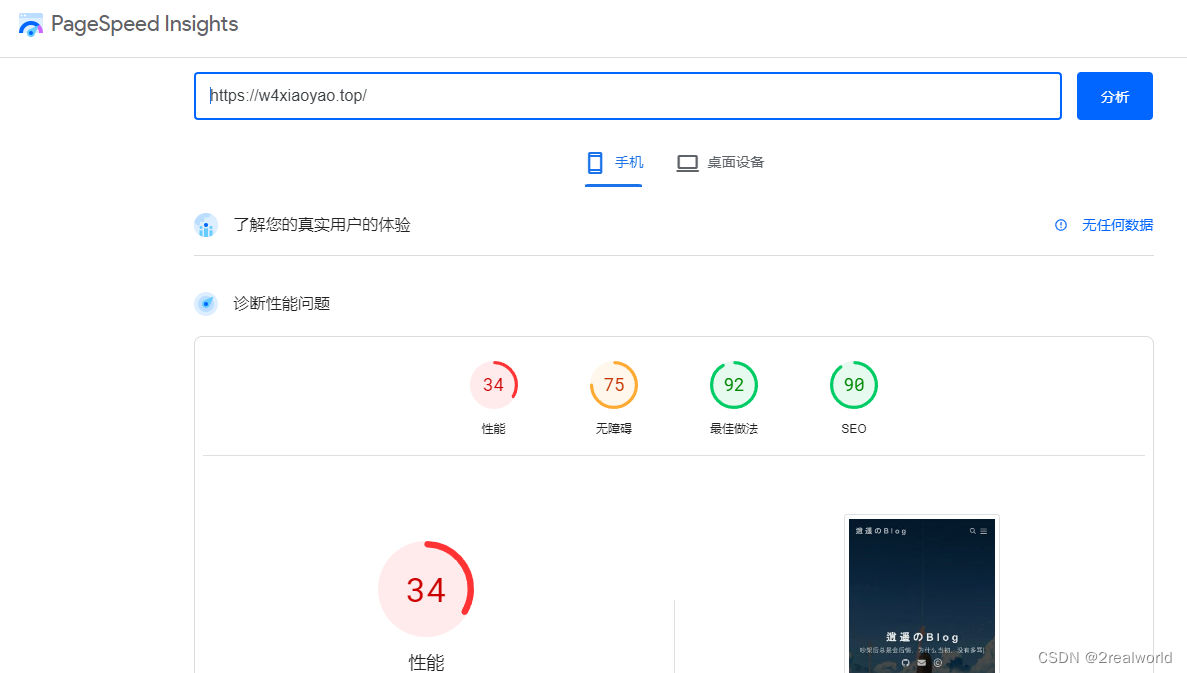Image resolution: width=1187 pixels, height=673 pixels.
Task: Click the 最佳做法 score gauge showing 92
Action: tap(733, 384)
